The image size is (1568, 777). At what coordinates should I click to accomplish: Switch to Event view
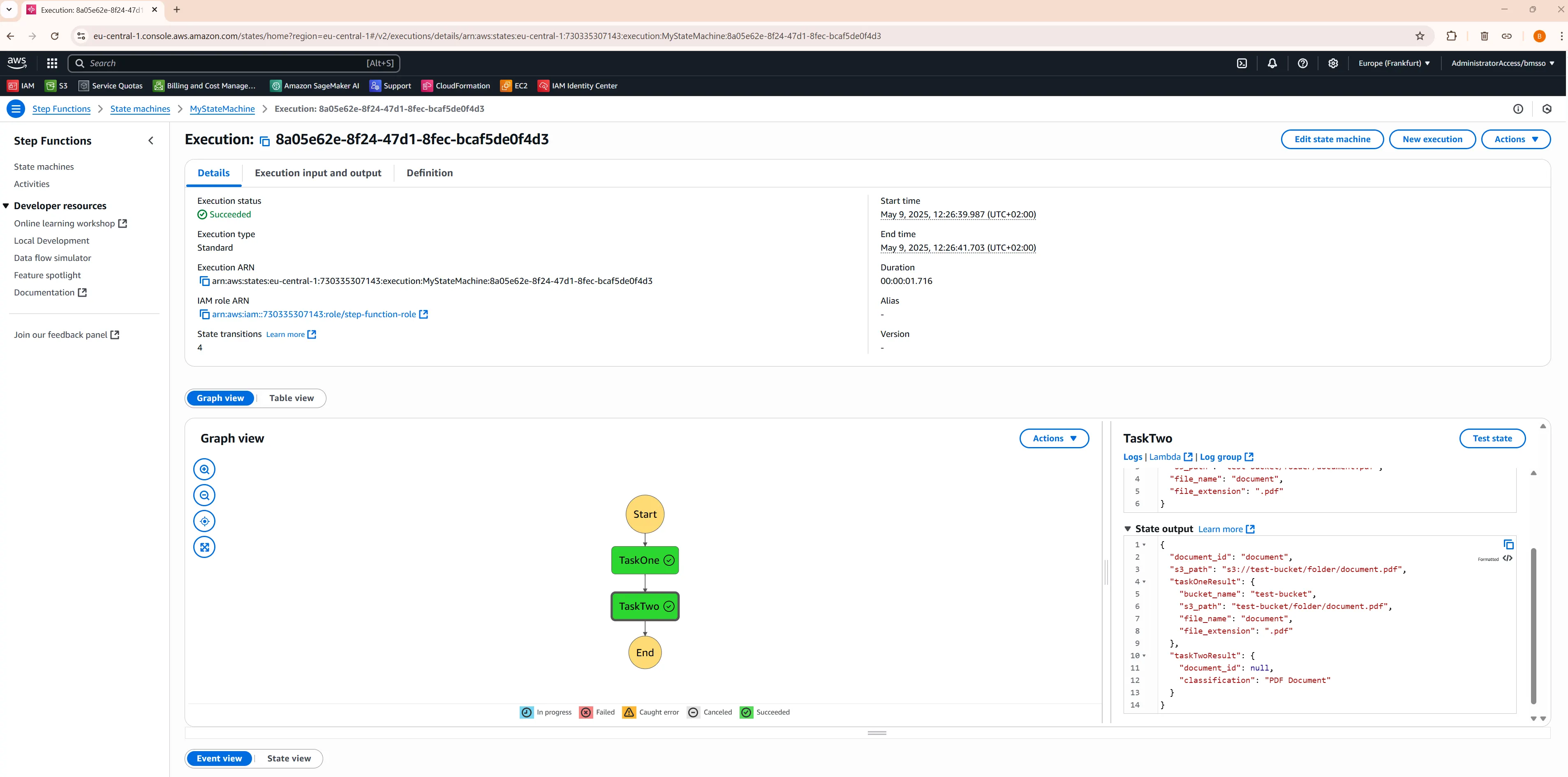[219, 758]
